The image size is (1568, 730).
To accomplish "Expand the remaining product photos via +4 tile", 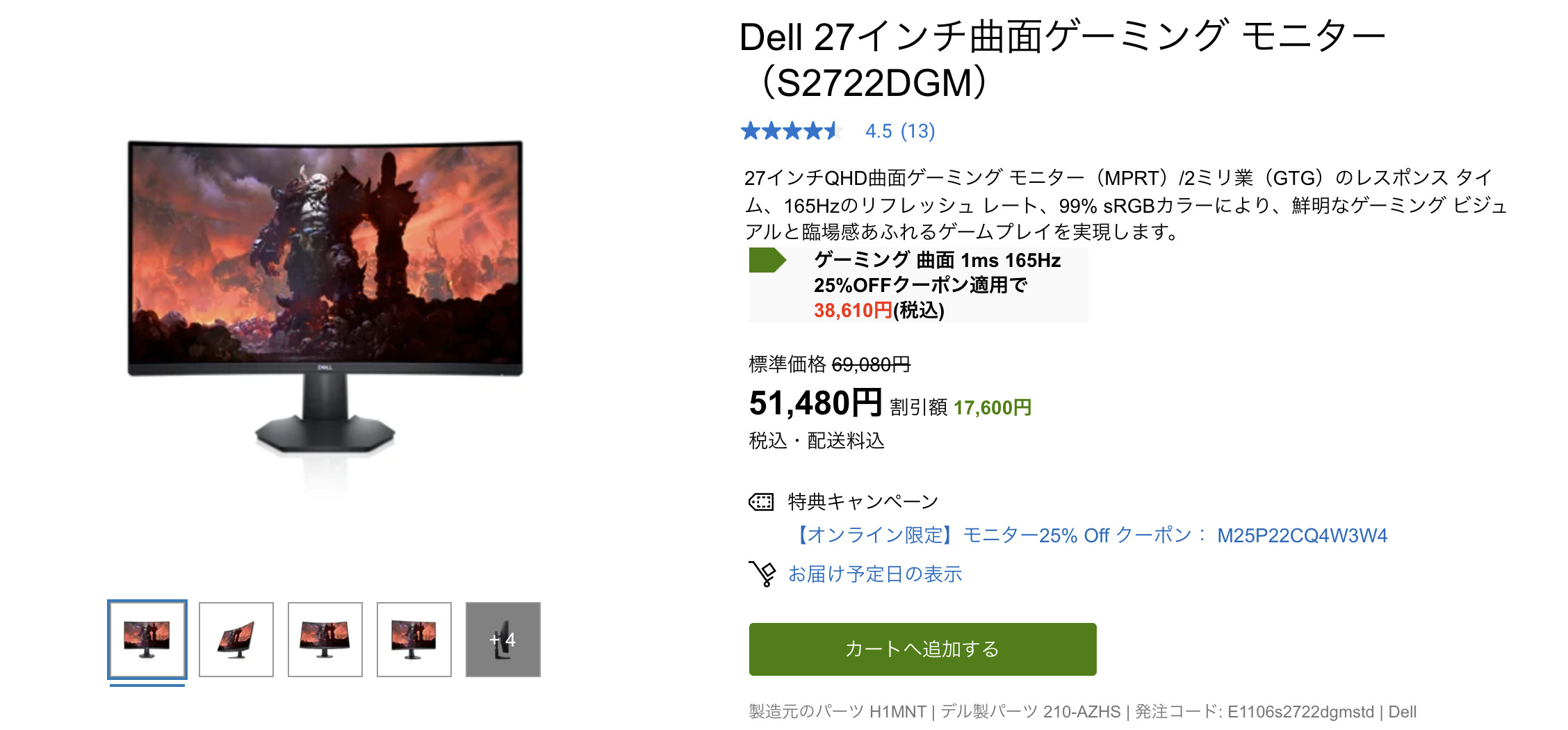I will [x=503, y=641].
